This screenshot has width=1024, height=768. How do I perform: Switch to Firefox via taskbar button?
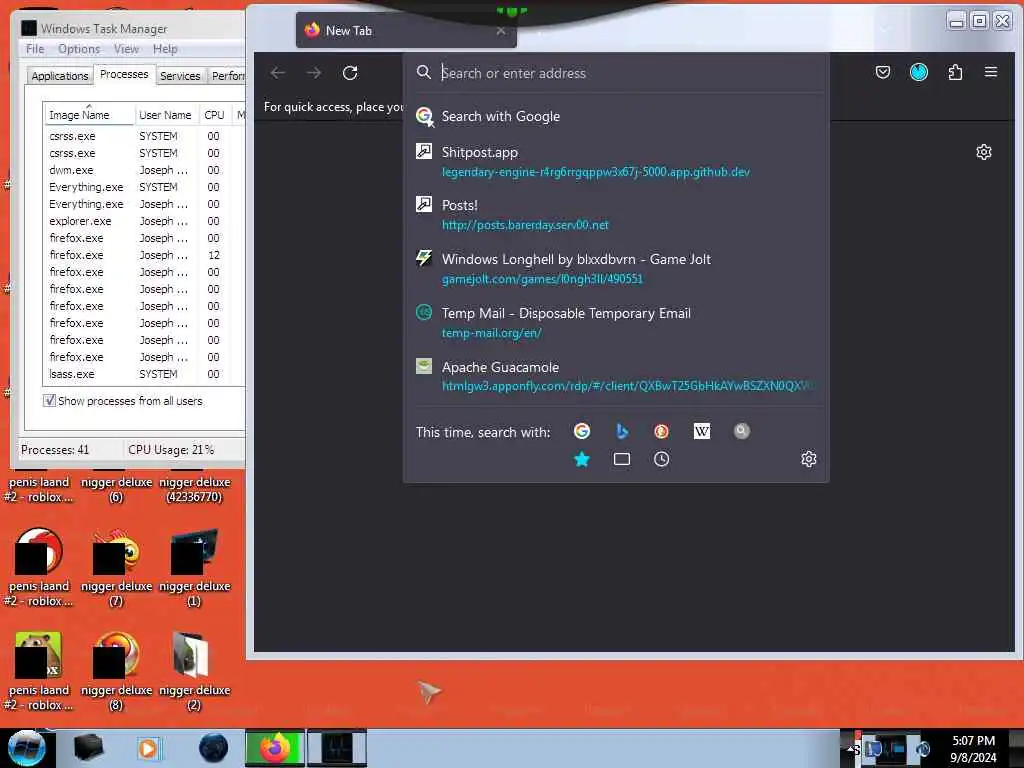click(275, 748)
